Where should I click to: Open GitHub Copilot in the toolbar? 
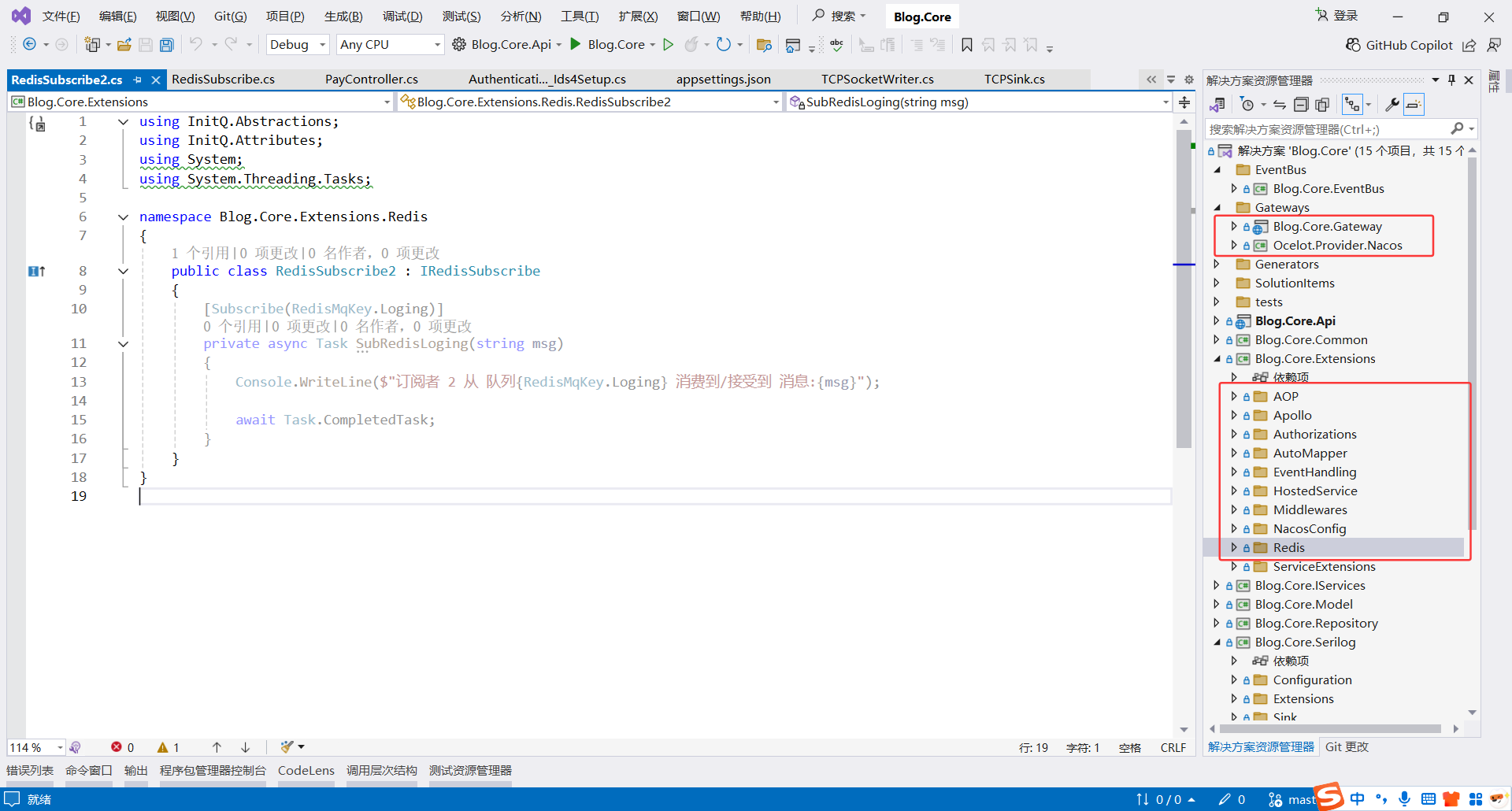[1399, 45]
